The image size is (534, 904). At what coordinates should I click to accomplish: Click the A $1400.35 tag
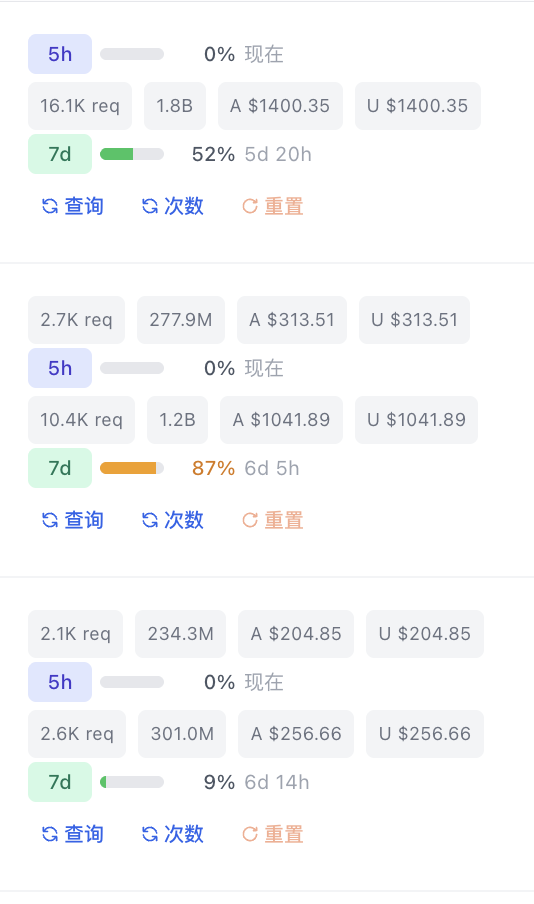tap(280, 106)
